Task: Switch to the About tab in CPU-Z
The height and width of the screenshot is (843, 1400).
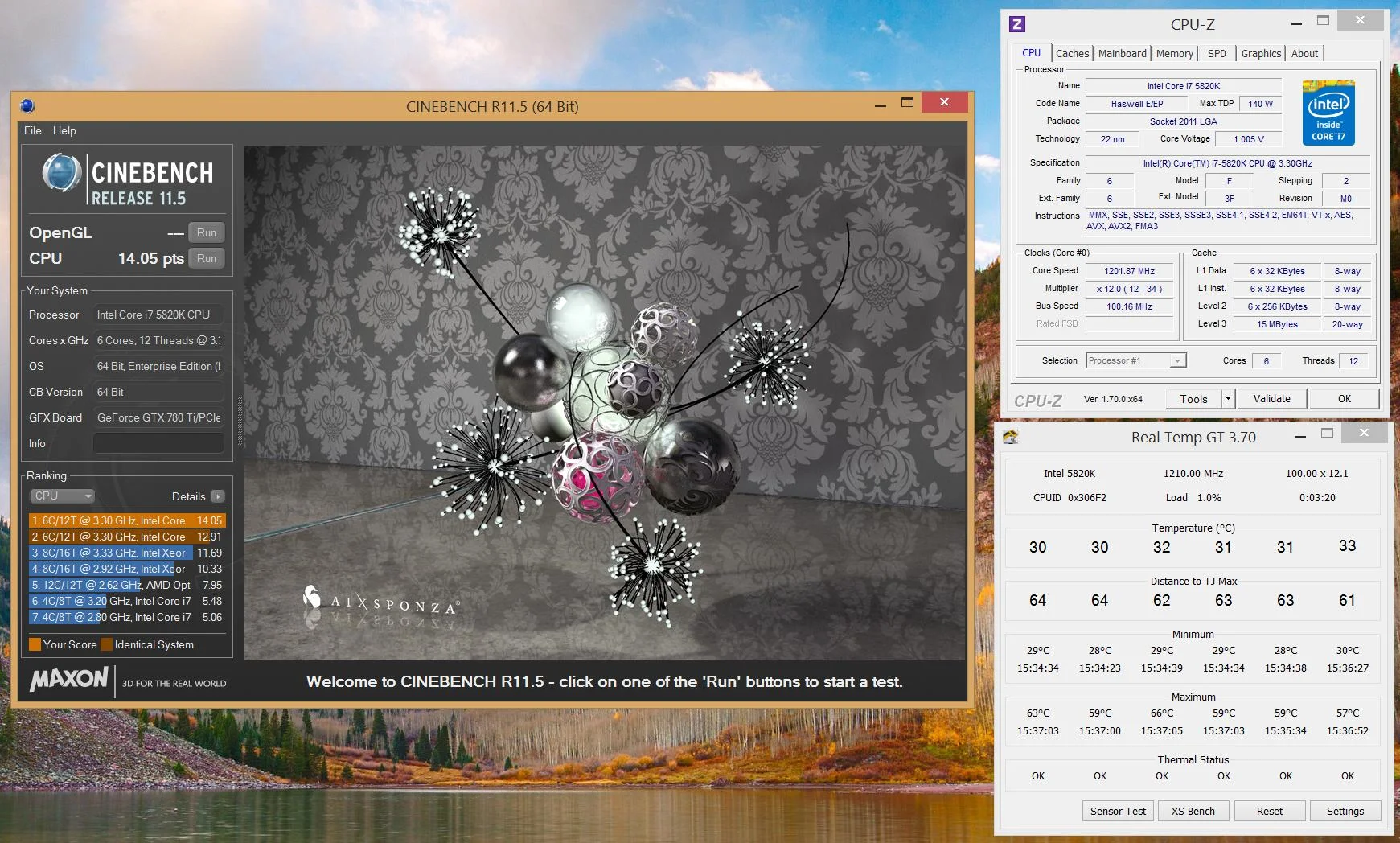Action: click(1304, 53)
